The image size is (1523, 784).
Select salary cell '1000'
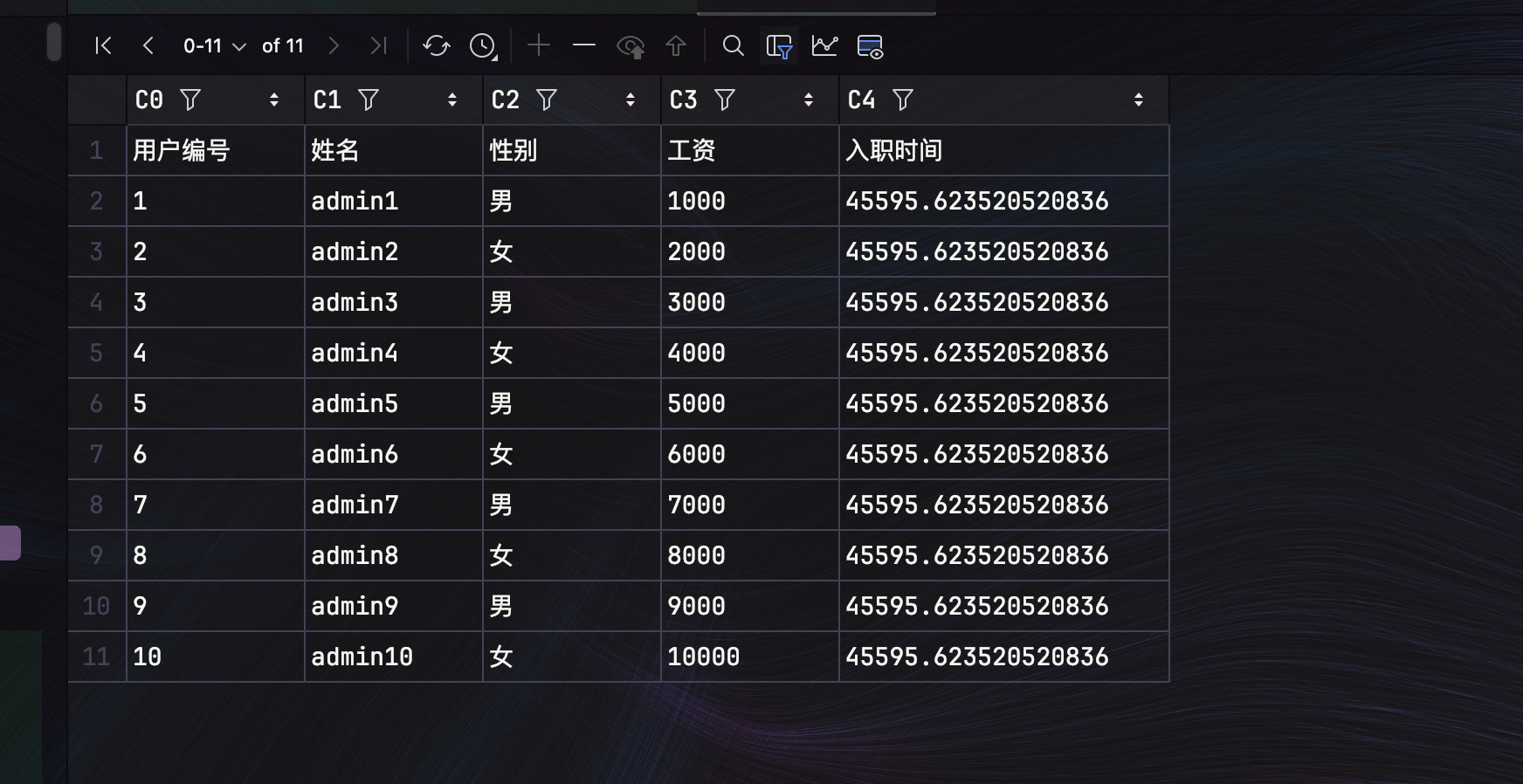[x=750, y=201]
